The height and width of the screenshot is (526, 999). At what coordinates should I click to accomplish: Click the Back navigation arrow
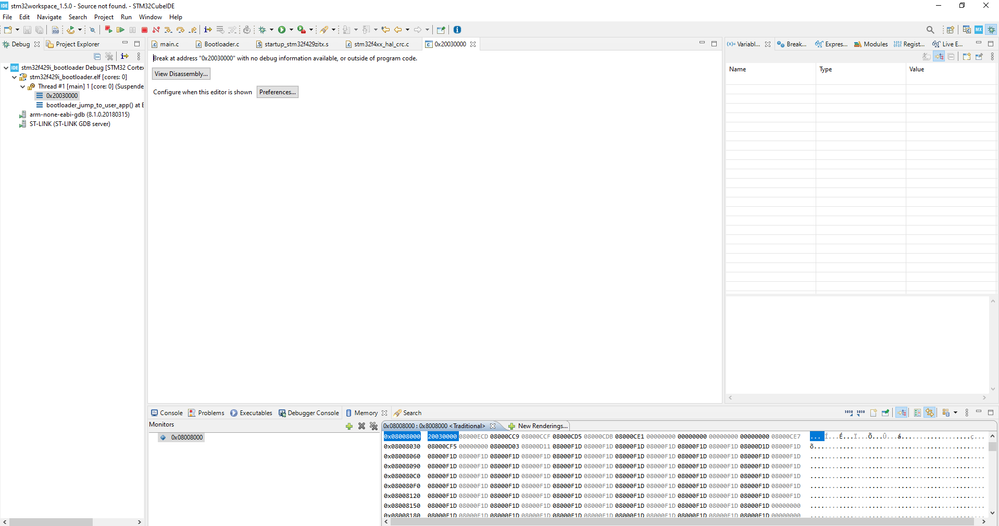[398, 30]
